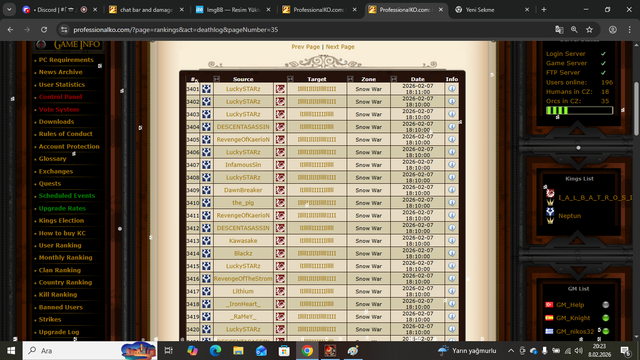The height and width of the screenshot is (360, 640).
Task: View site information icon in address bar
Action: click(64, 29)
